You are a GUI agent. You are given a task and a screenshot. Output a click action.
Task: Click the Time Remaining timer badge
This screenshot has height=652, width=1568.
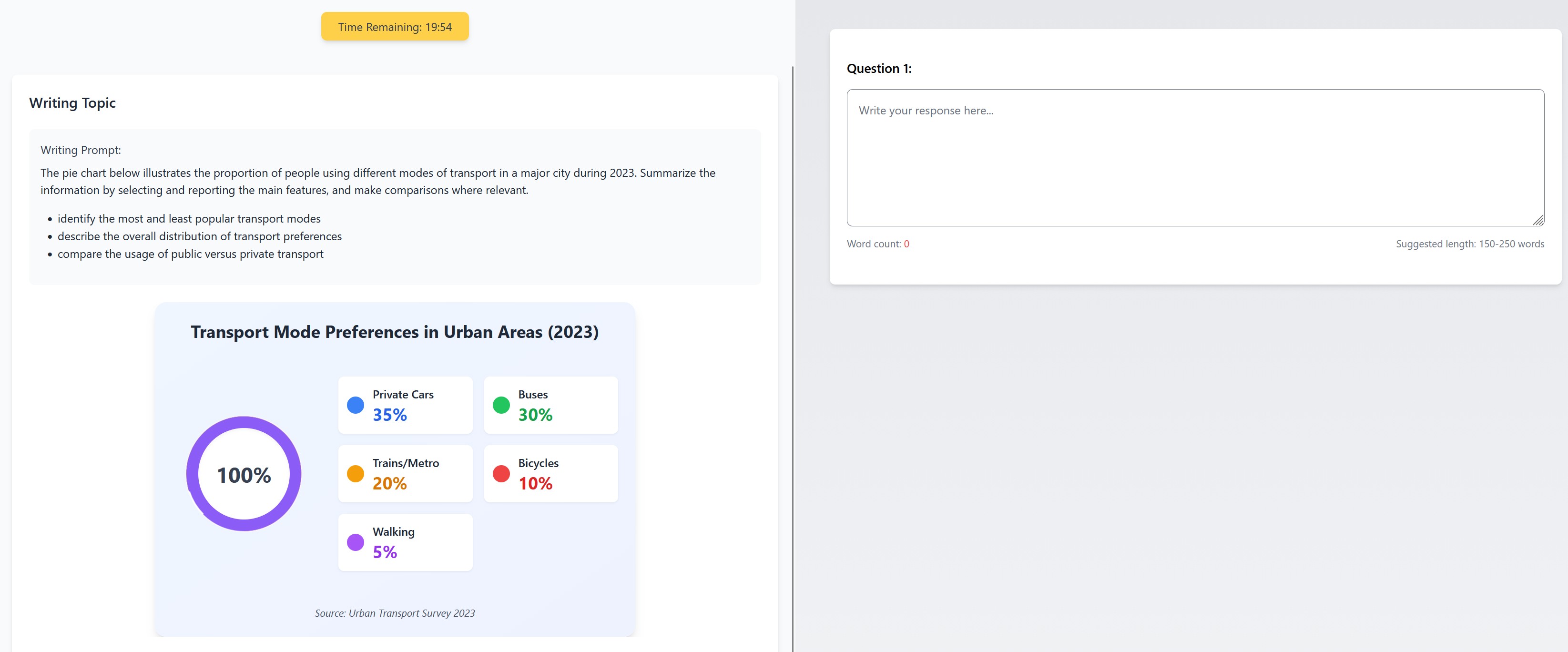(395, 27)
